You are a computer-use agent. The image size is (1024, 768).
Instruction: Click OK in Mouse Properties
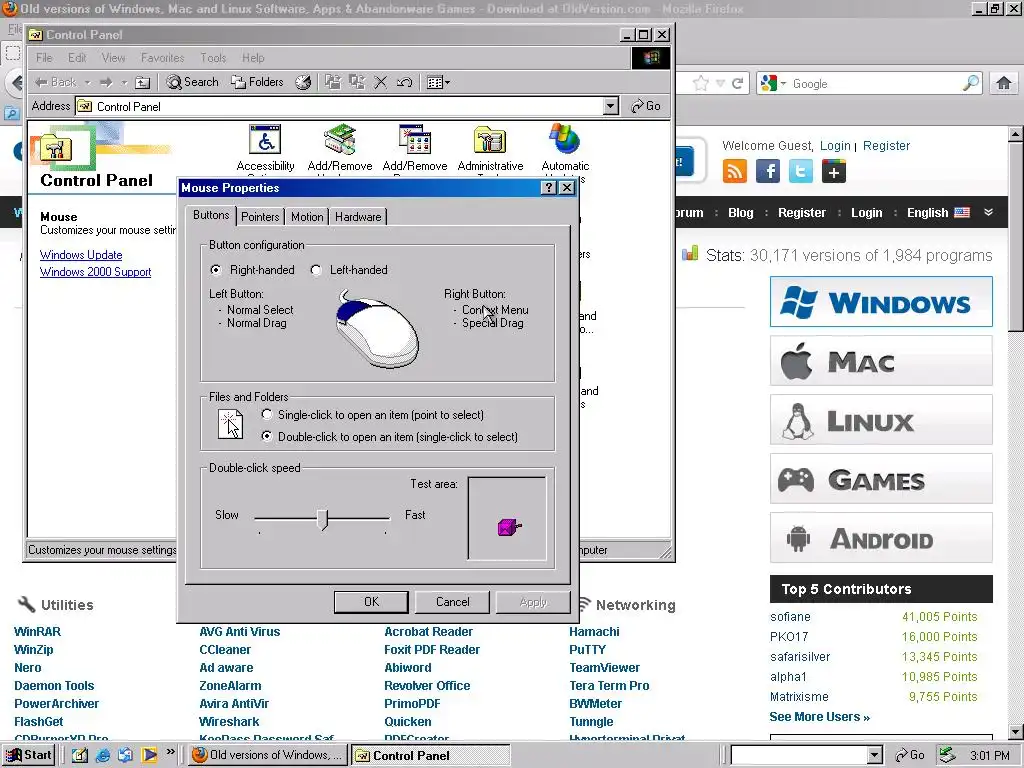(x=371, y=601)
